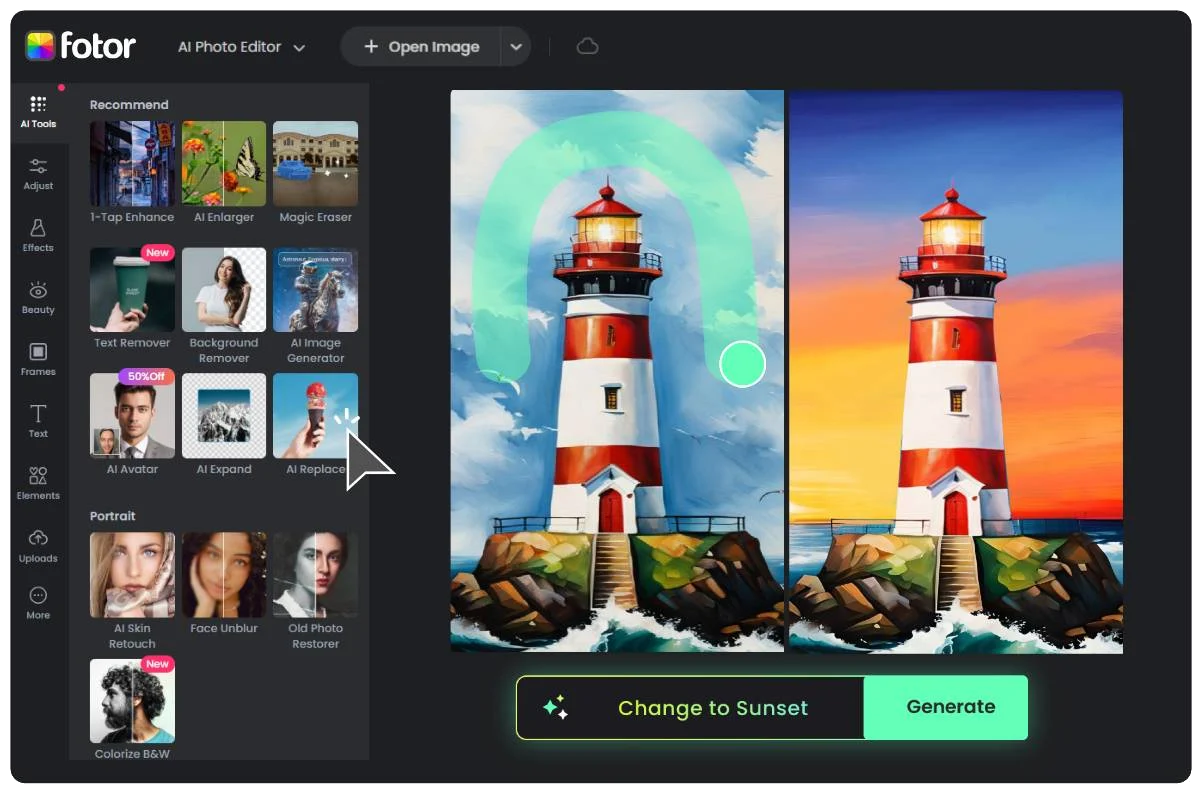Click the green brush cursor circle
Image resolution: width=1200 pixels, height=800 pixels.
[742, 364]
